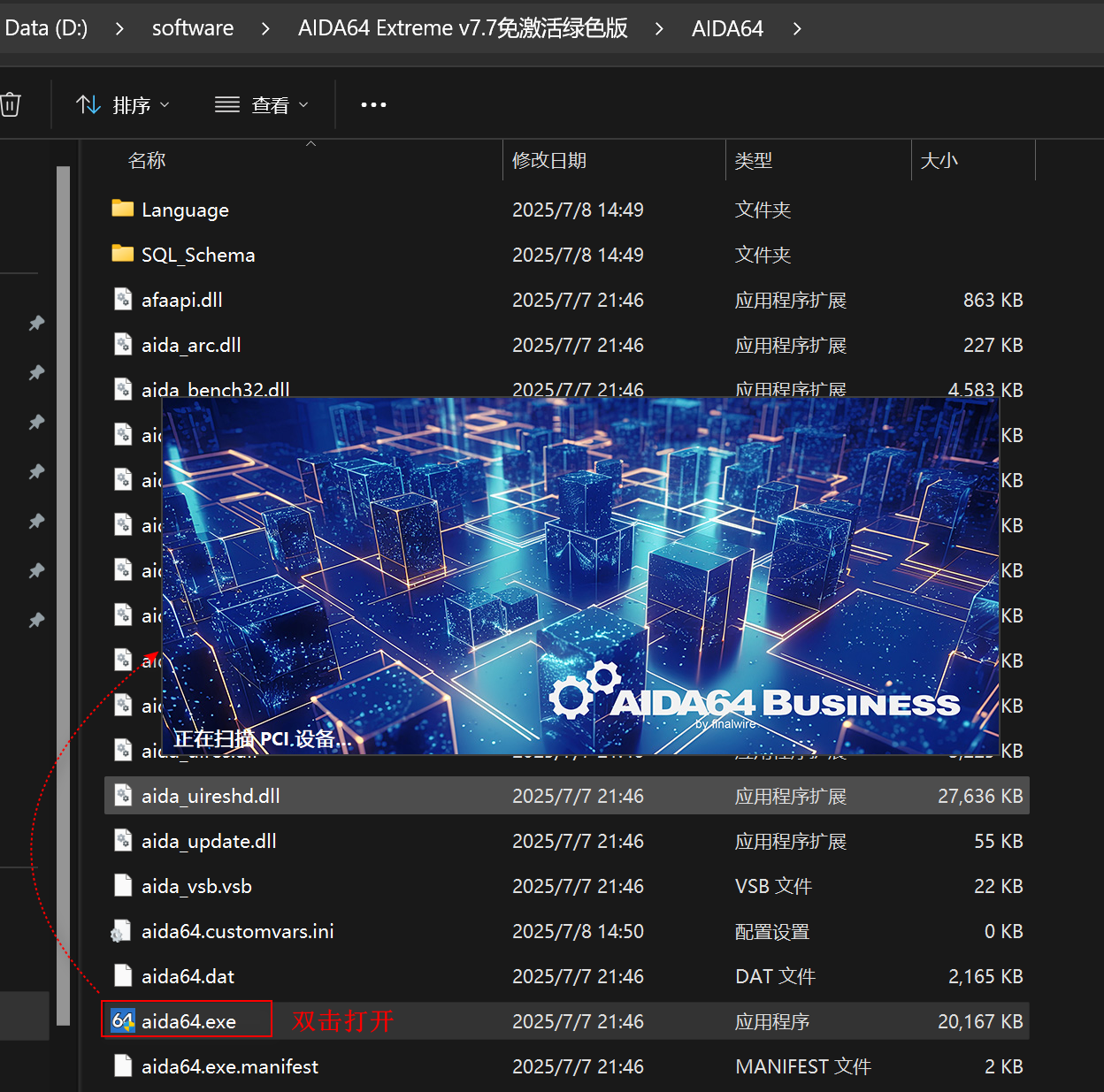This screenshot has height=1092, width=1104.
Task: Sort by 类型 column header
Action: pos(754,160)
